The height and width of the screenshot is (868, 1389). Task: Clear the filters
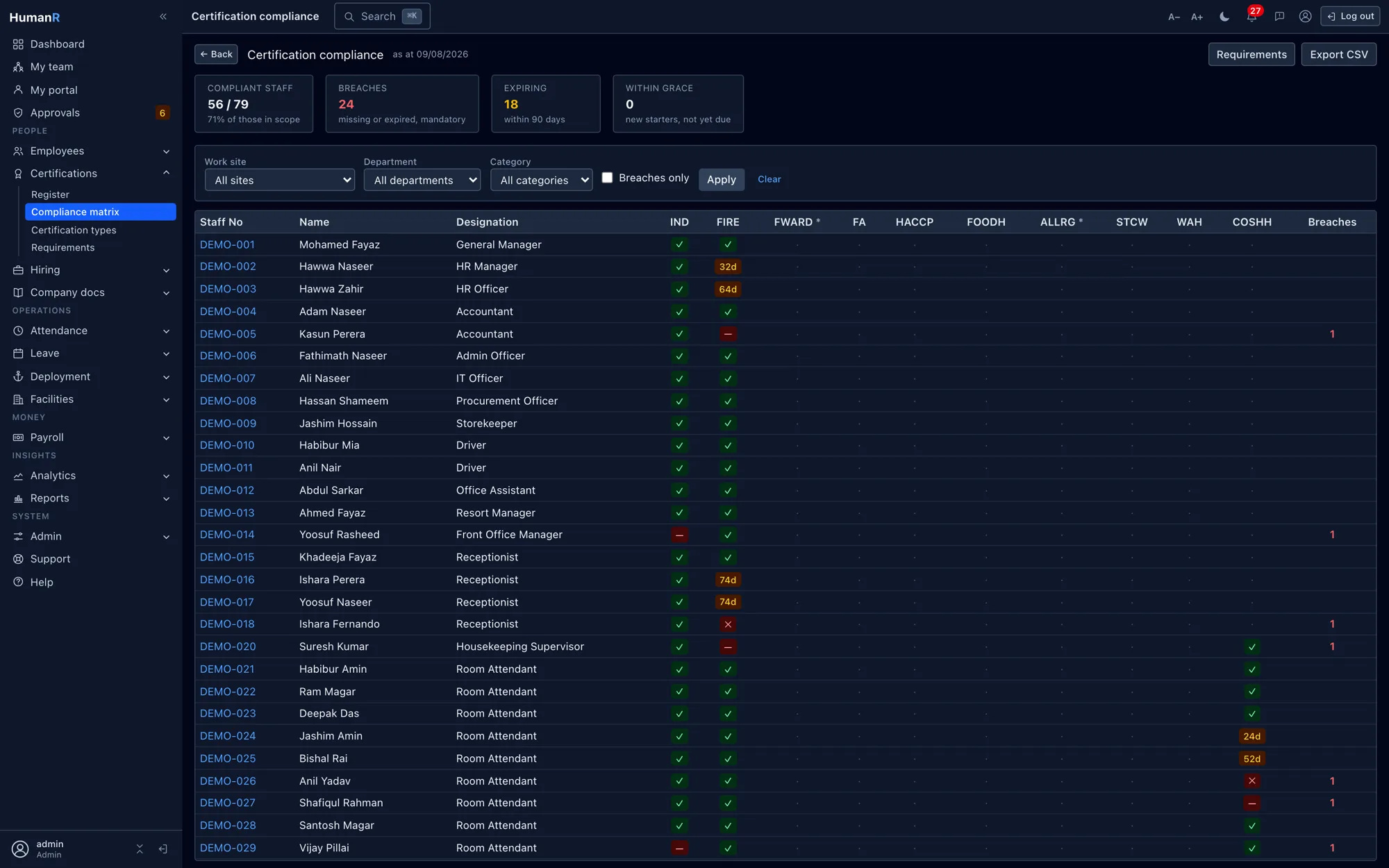pos(769,179)
